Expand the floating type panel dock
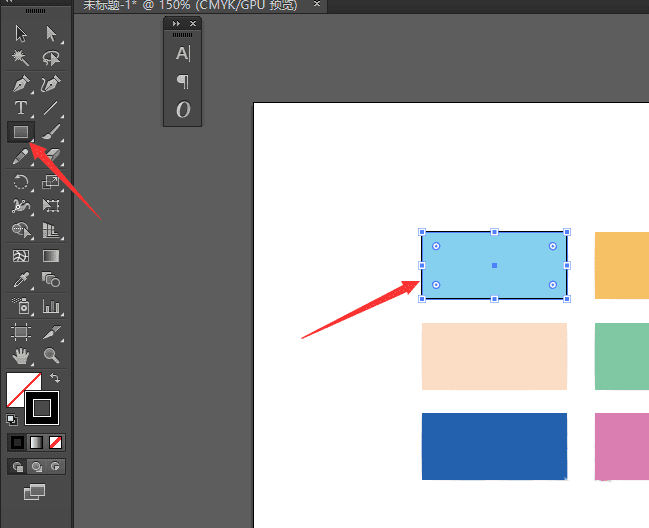649x528 pixels. 176,24
